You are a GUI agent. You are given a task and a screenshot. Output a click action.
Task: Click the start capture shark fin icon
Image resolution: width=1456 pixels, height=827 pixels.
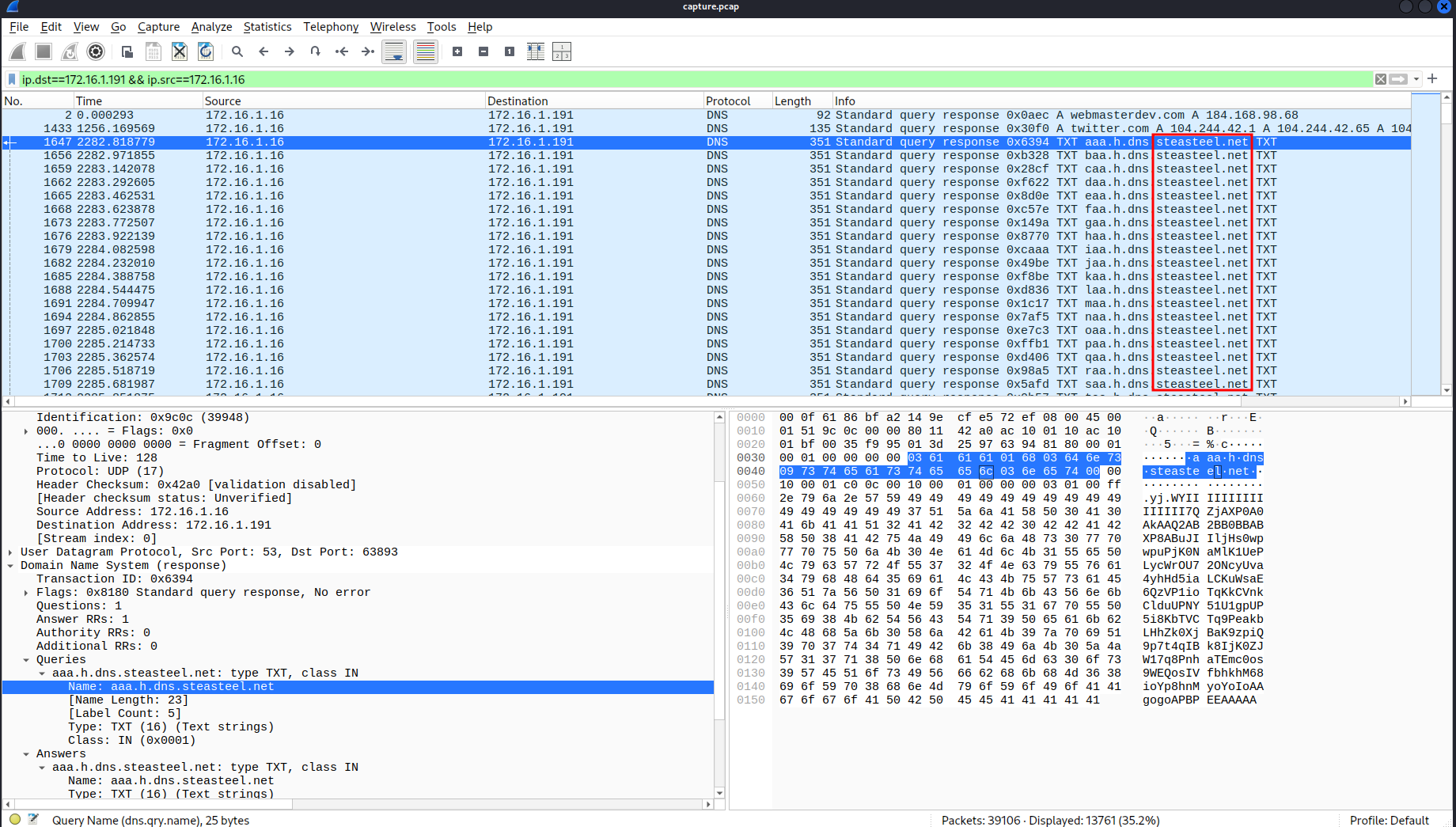17,52
